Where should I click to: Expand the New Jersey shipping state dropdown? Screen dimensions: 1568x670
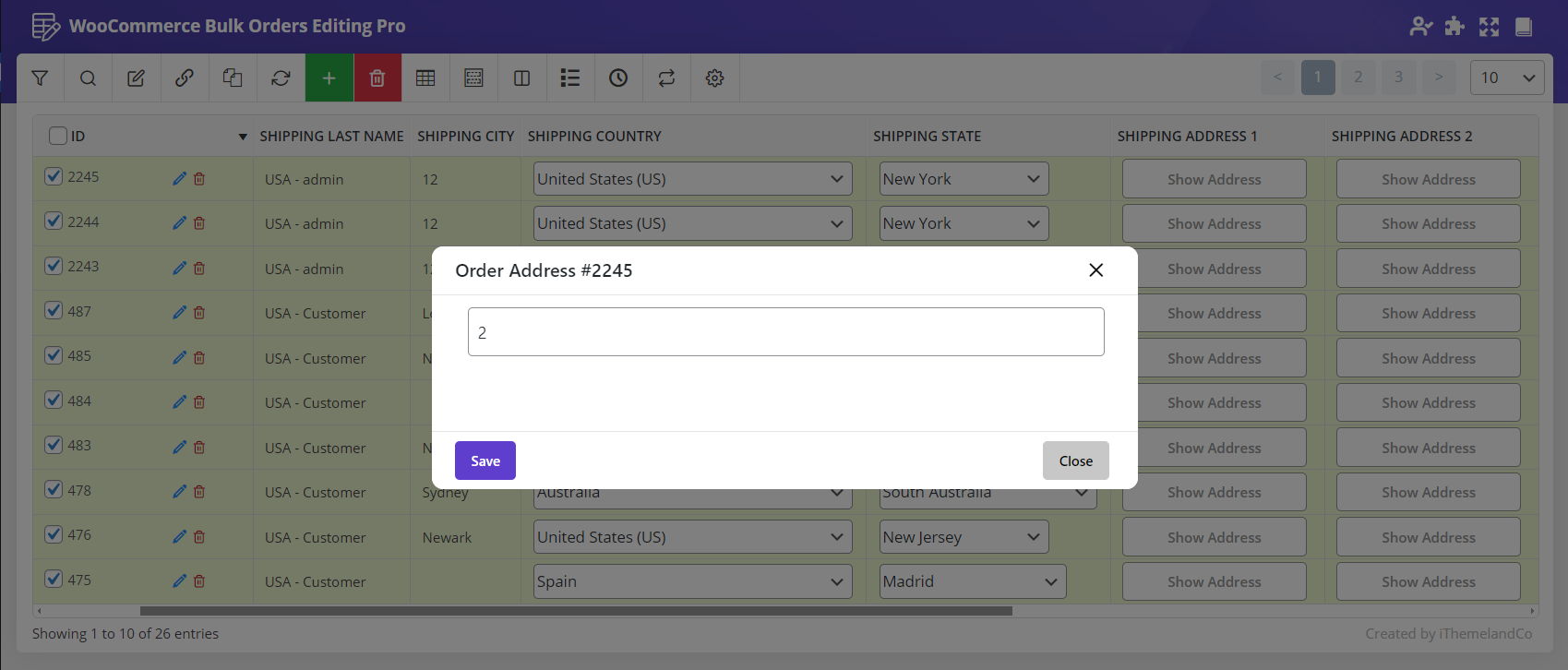click(963, 537)
